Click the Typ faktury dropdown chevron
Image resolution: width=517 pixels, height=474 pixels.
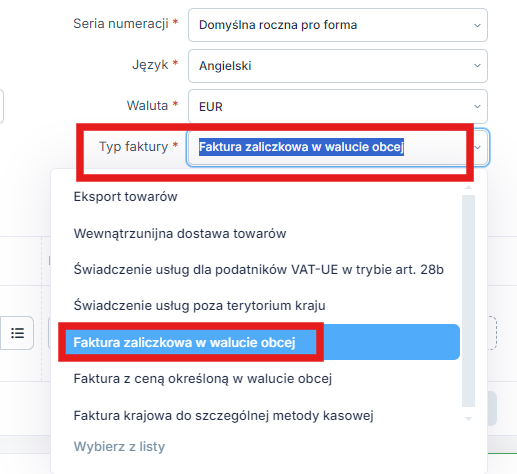(x=478, y=147)
